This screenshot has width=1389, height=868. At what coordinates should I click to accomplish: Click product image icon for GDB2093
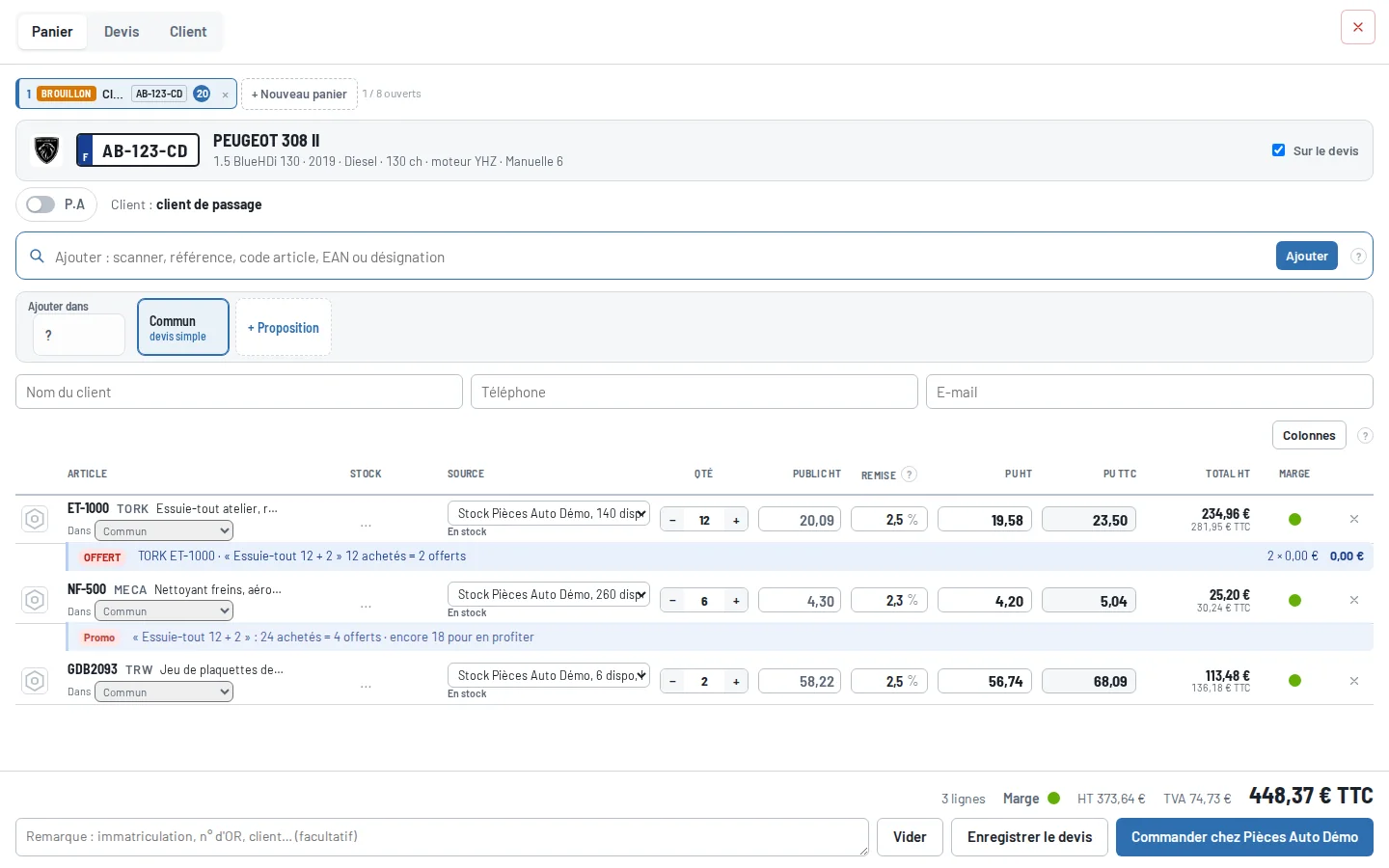pos(35,681)
